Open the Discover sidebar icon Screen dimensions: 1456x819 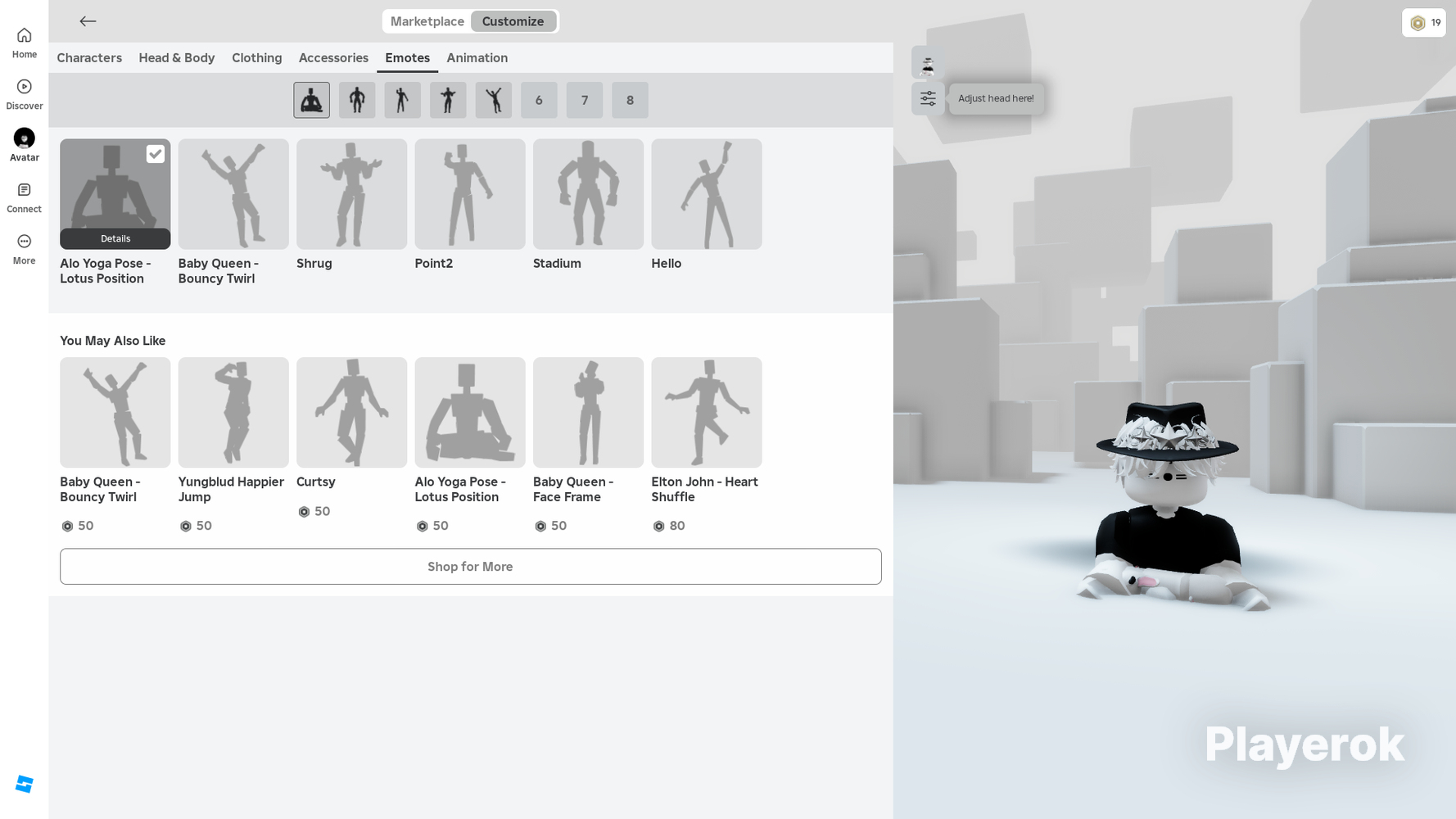(x=25, y=94)
